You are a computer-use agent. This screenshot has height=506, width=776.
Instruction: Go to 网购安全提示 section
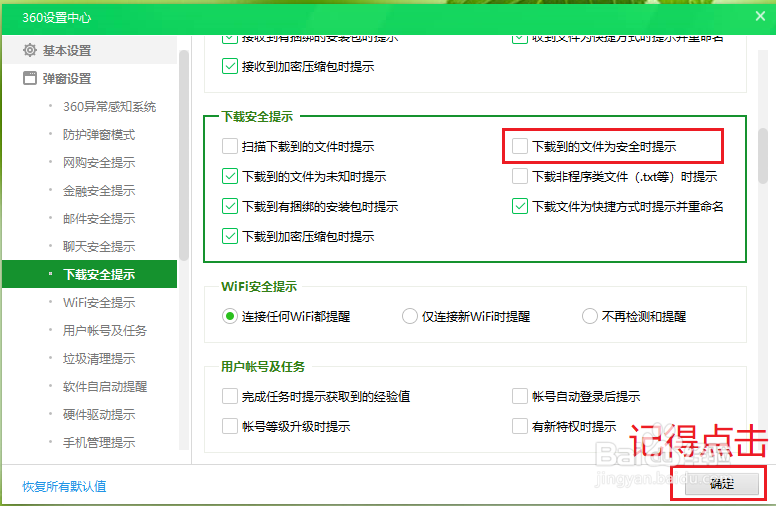pos(99,162)
